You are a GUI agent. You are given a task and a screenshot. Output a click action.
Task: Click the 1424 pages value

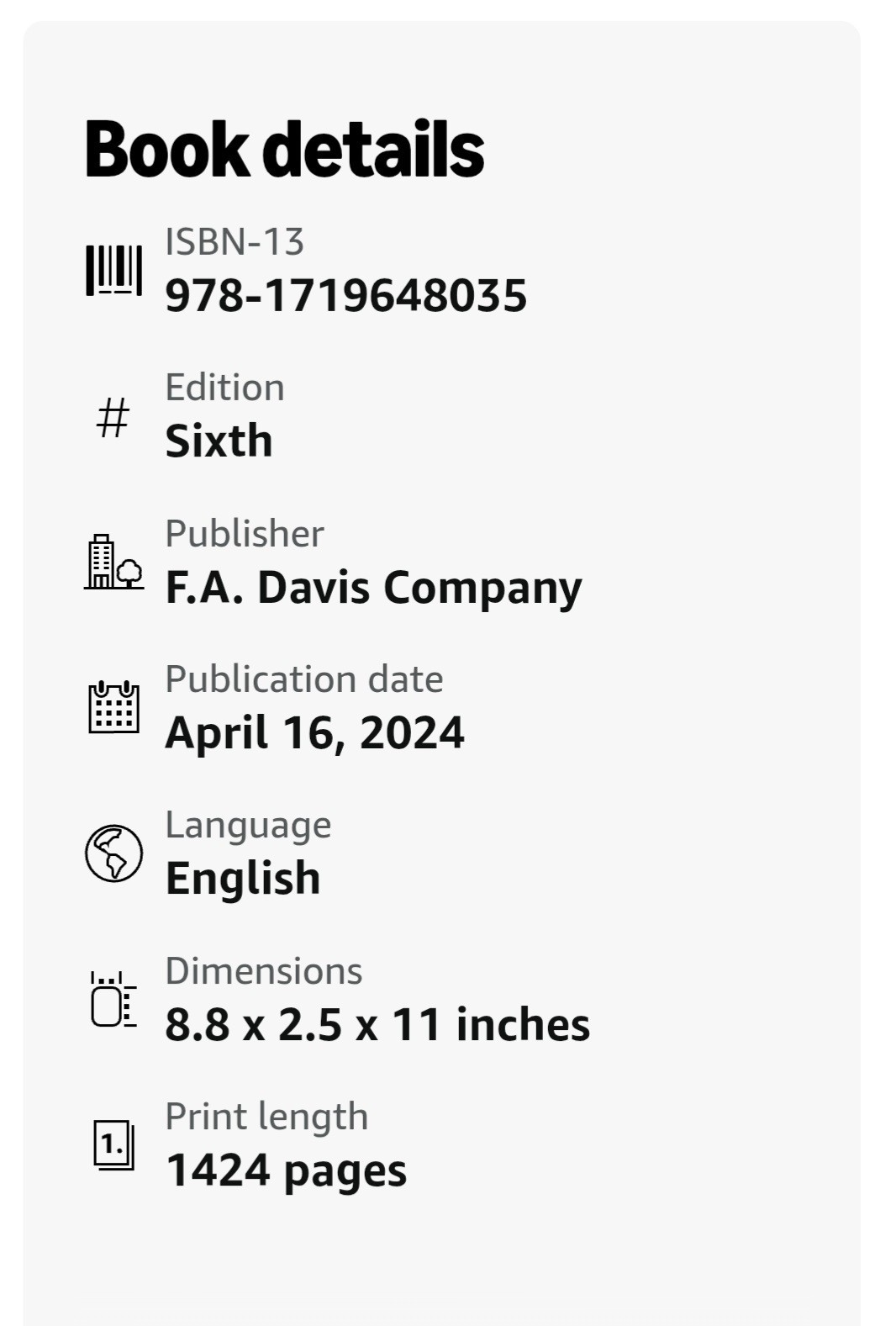286,1171
